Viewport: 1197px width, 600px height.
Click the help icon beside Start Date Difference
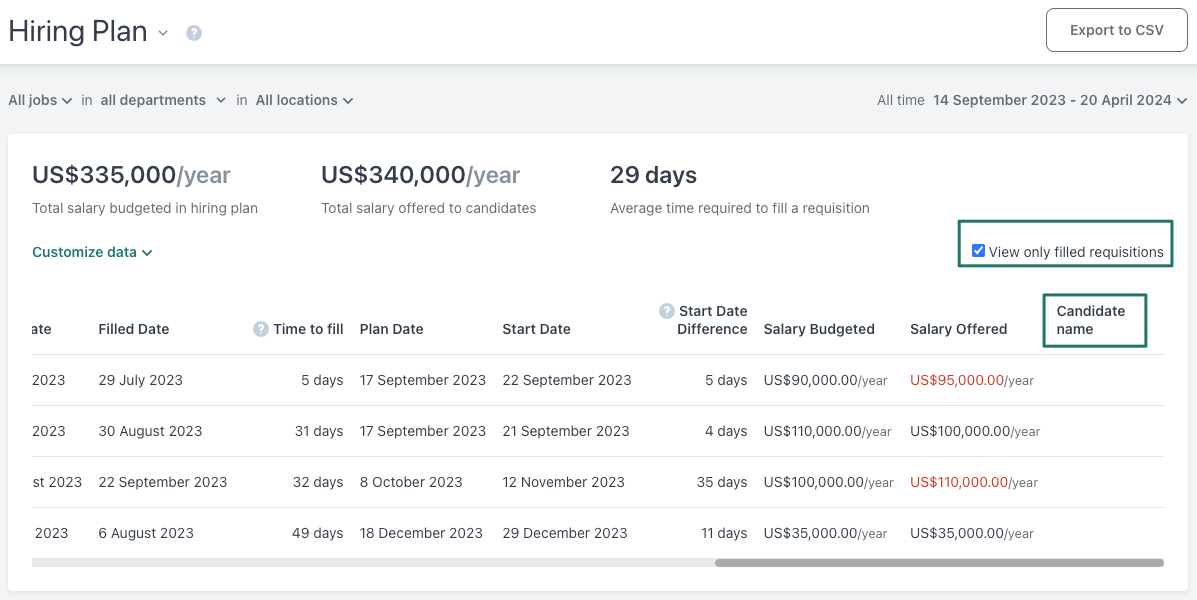(667, 311)
